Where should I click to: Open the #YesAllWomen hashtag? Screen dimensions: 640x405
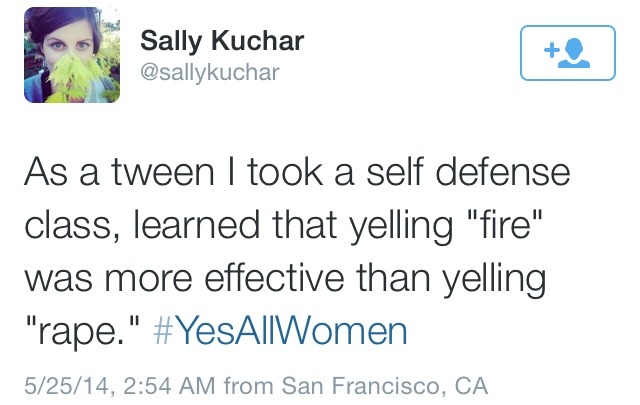[280, 331]
